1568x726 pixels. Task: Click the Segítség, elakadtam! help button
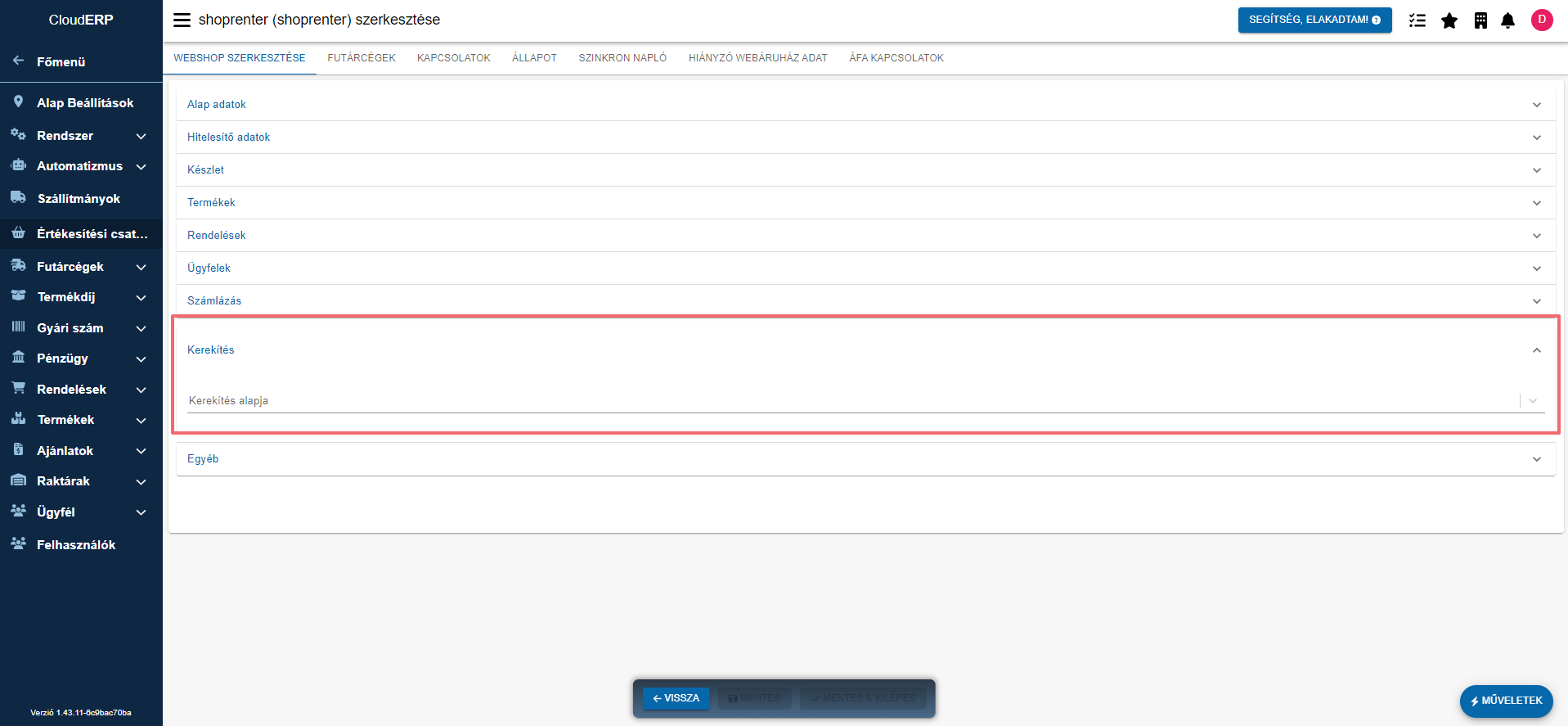coord(1314,20)
